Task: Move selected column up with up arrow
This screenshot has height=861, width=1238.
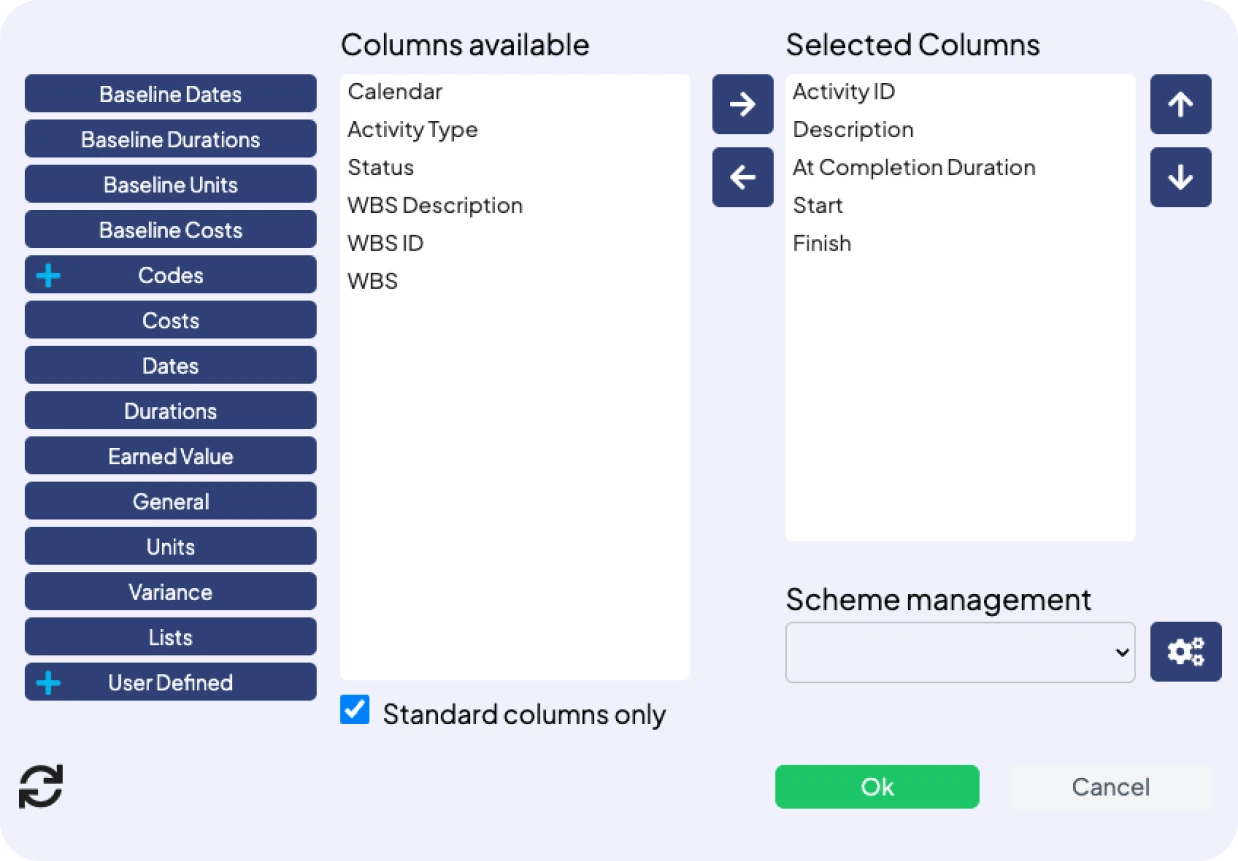Action: point(1180,104)
